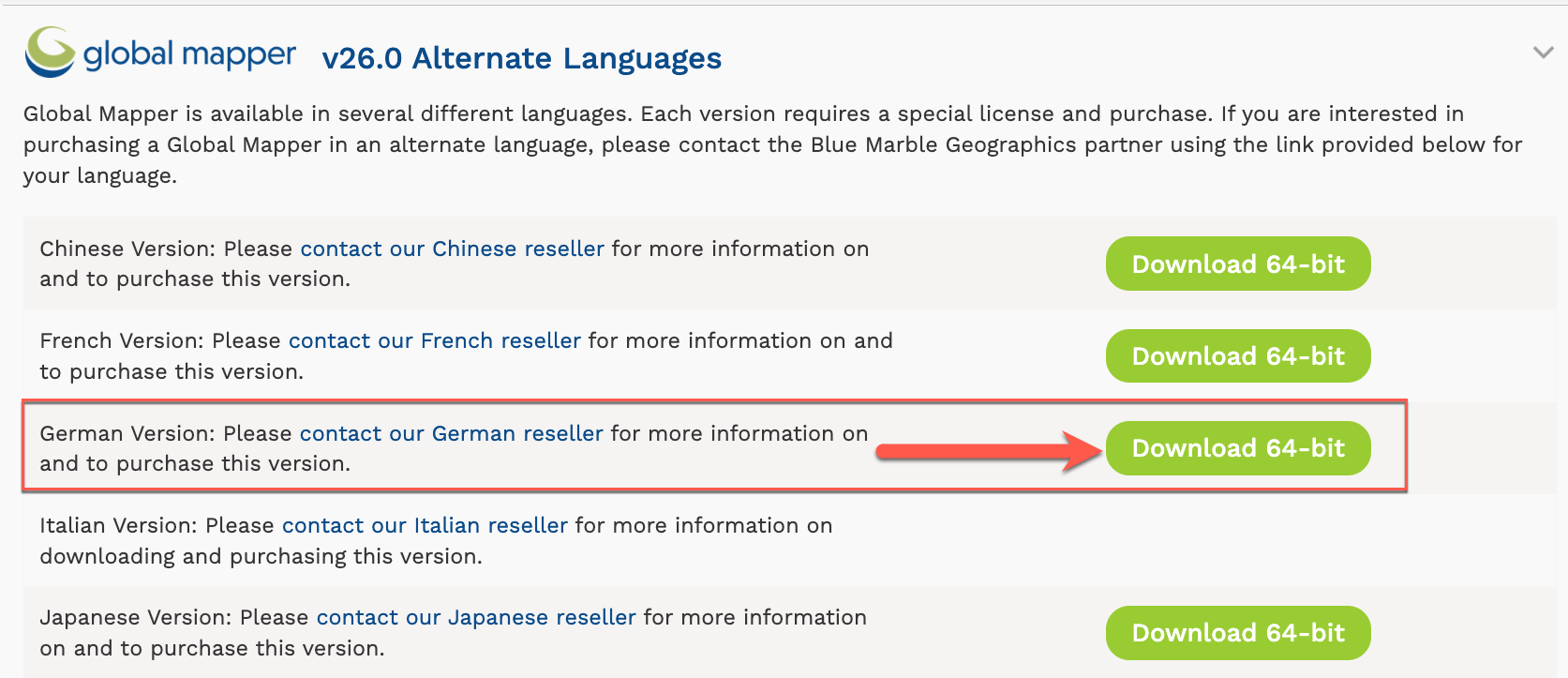
Task: Click the 'French Version: Please' text
Action: coord(160,340)
